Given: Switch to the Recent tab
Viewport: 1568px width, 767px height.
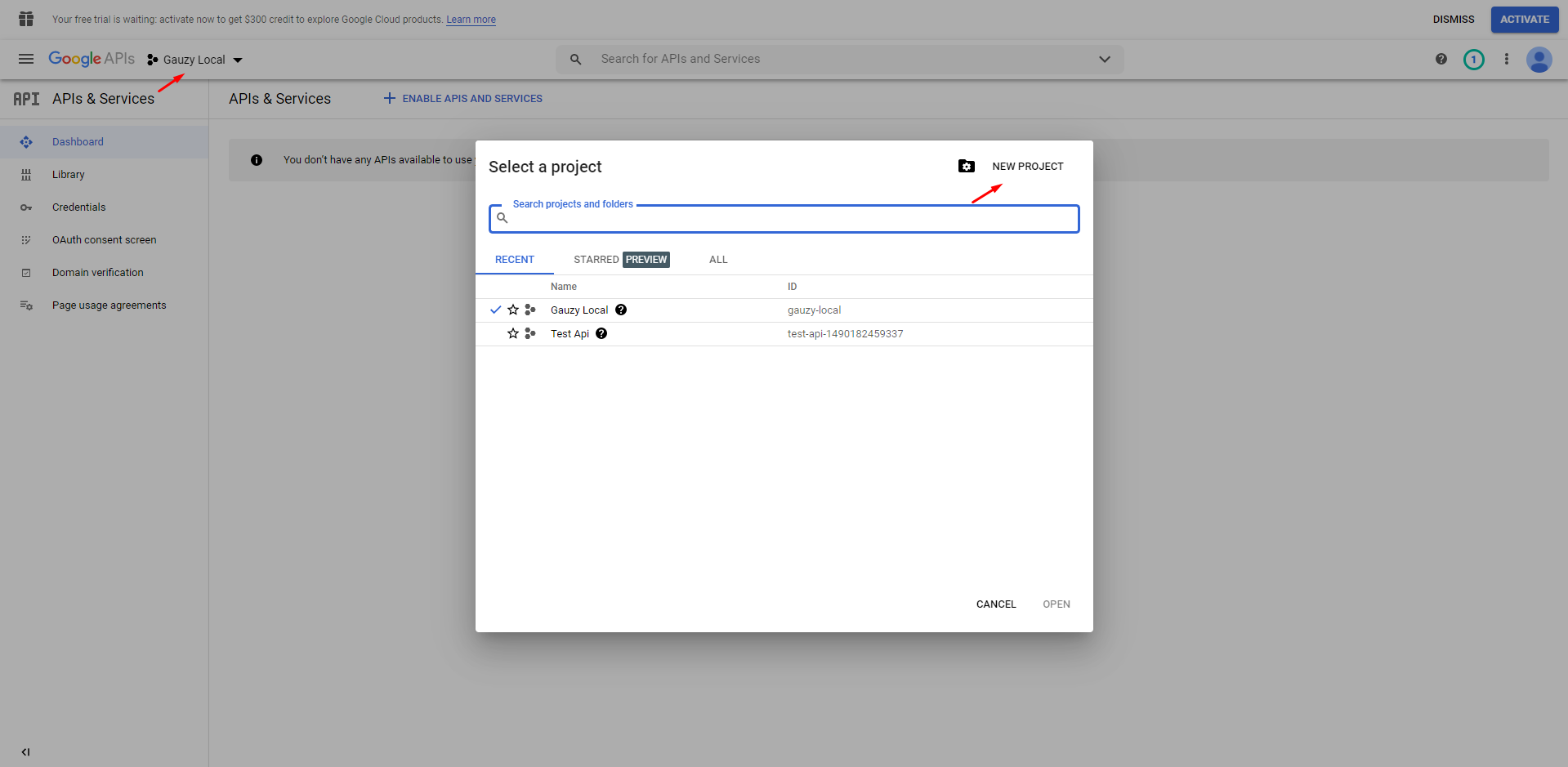Looking at the screenshot, I should 515,260.
